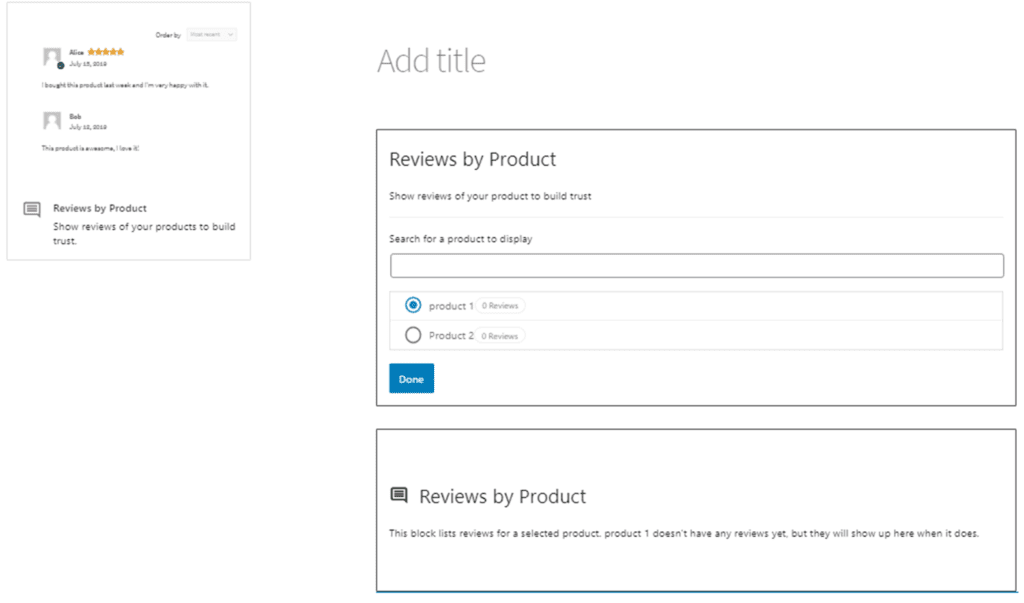The width and height of the screenshot is (1024, 603).
Task: Click Alice's avatar image in the preview
Action: click(52, 56)
